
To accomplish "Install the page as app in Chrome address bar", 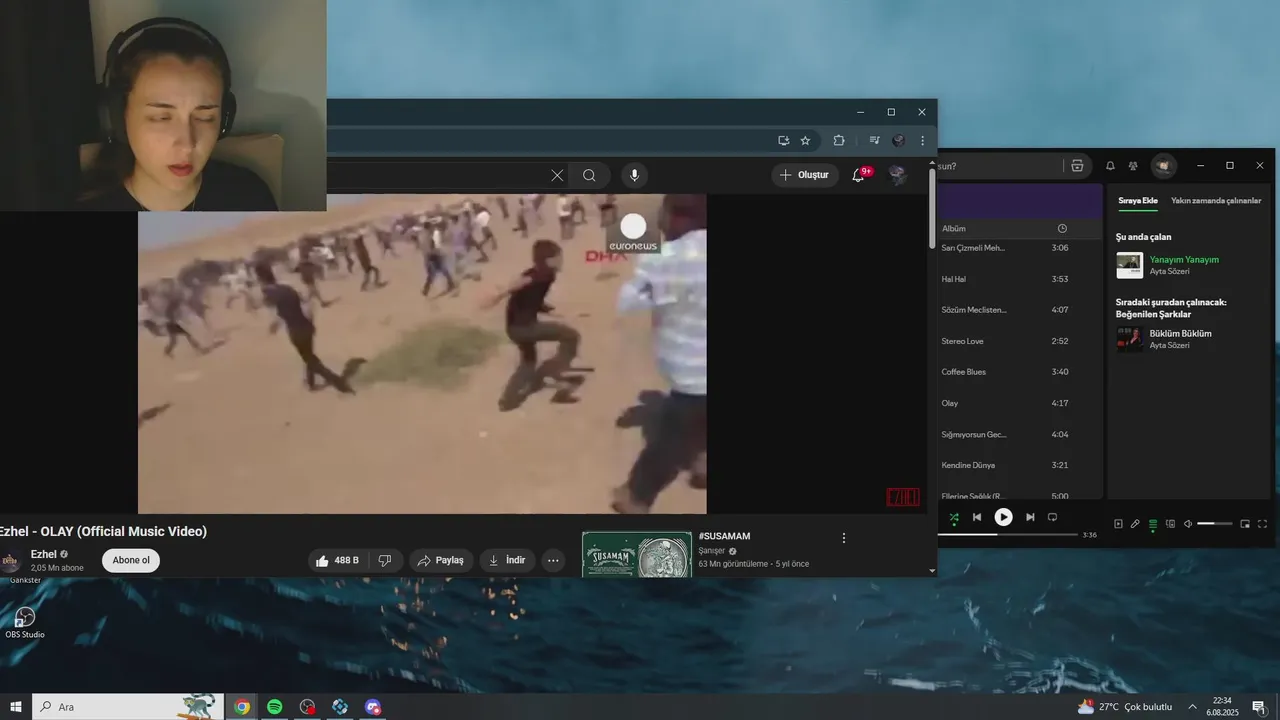I will coord(783,141).
